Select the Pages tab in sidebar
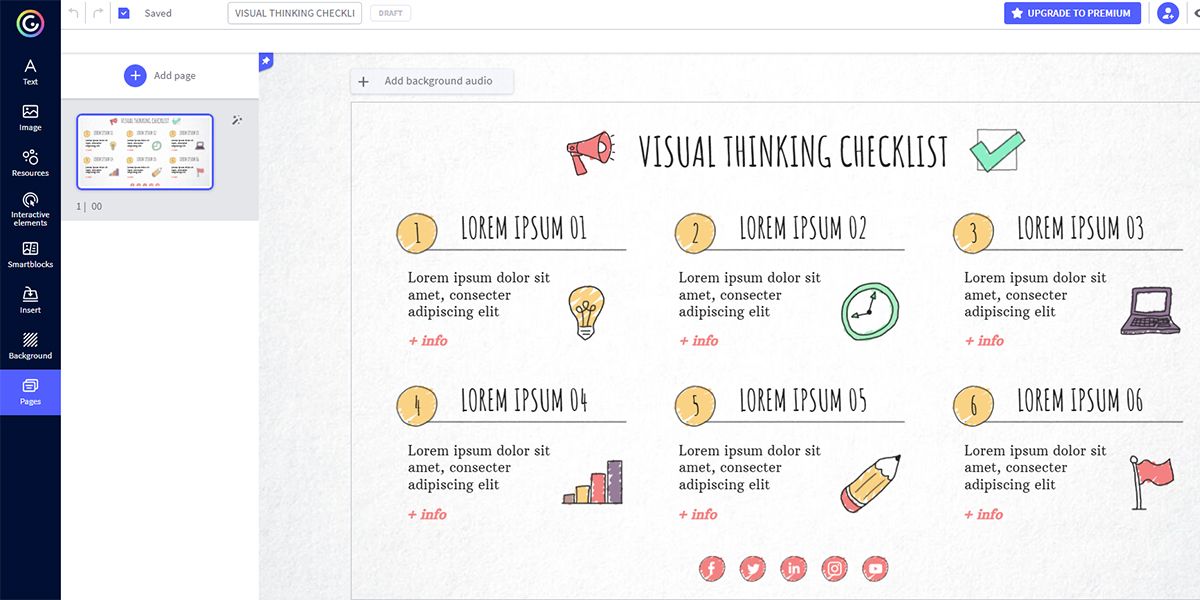 point(30,392)
